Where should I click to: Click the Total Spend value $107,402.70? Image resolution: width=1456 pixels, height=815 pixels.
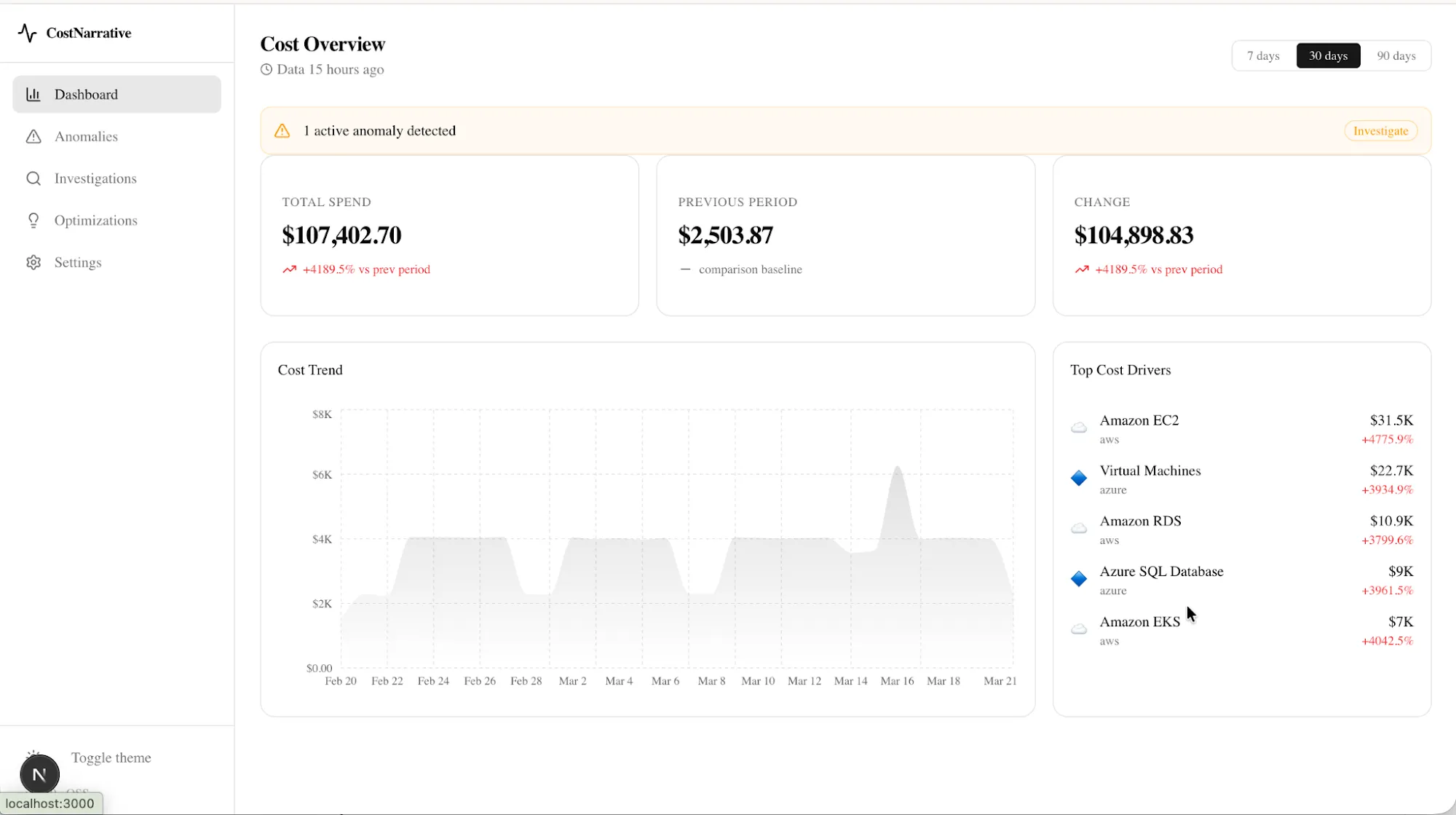[341, 235]
